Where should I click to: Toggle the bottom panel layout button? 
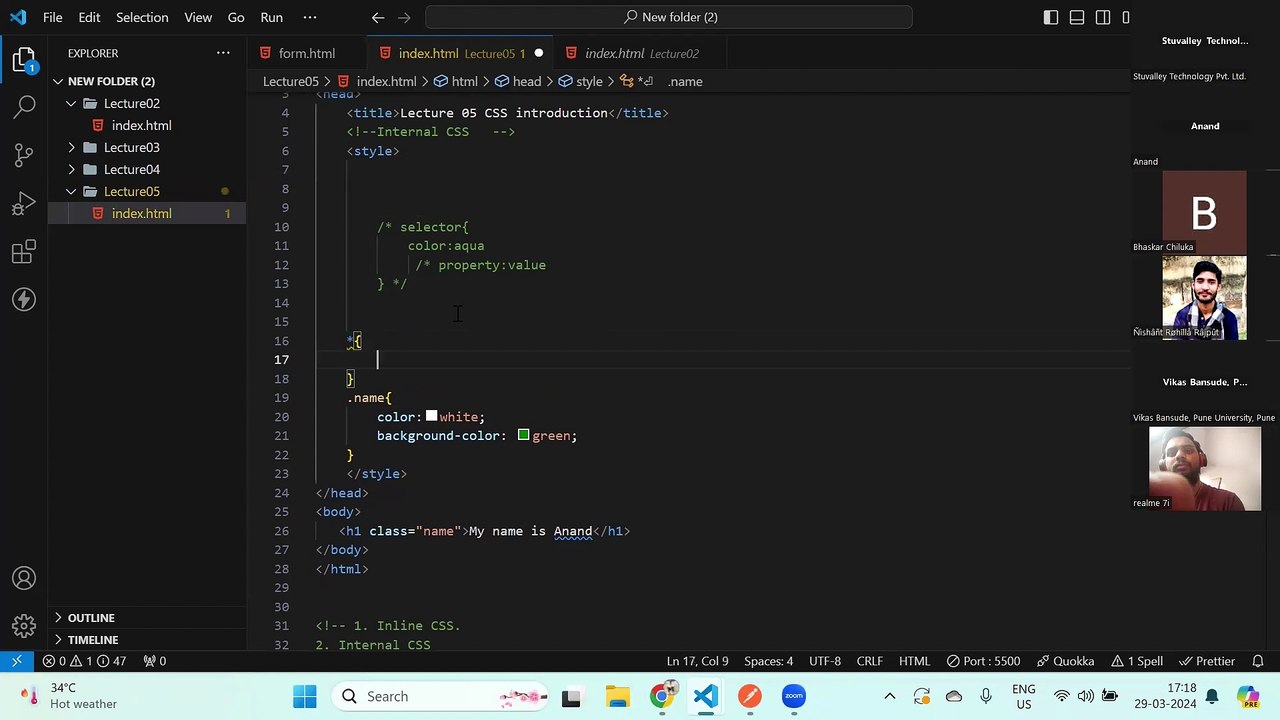[x=1077, y=17]
